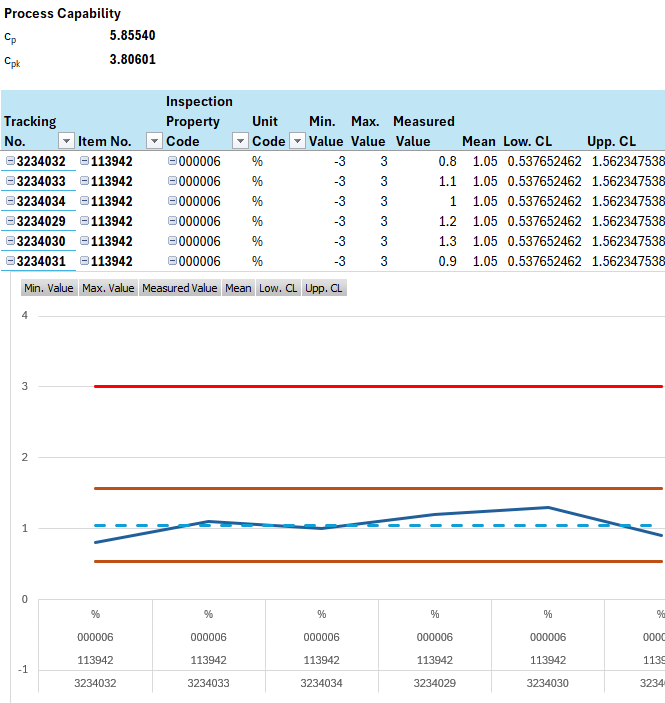Collapse item 113942 in row 3234030
The height and width of the screenshot is (703, 665).
tap(85, 241)
